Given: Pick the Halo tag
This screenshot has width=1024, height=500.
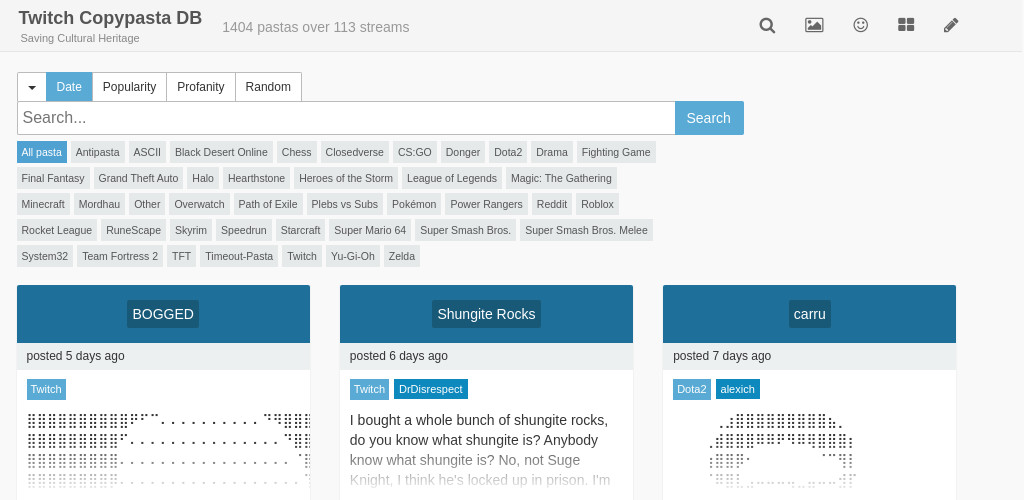Looking at the screenshot, I should click(x=203, y=178).
